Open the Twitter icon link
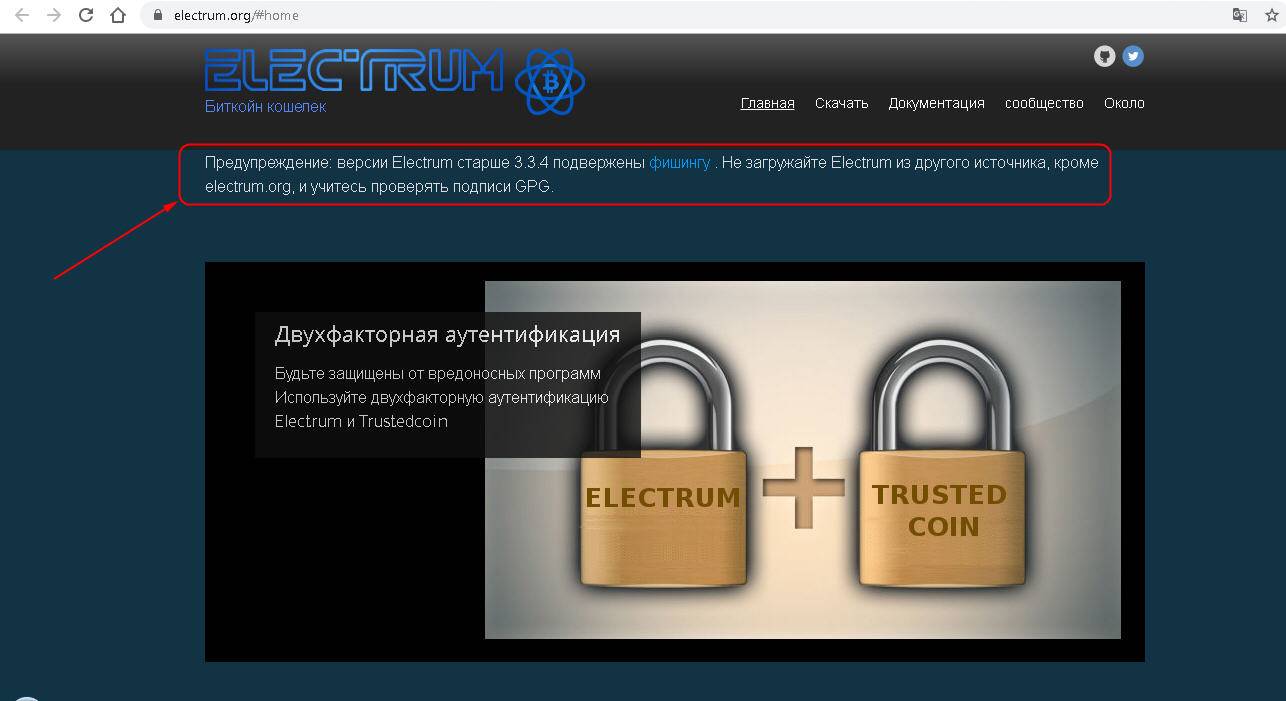Viewport: 1286px width, 701px height. (x=1133, y=56)
